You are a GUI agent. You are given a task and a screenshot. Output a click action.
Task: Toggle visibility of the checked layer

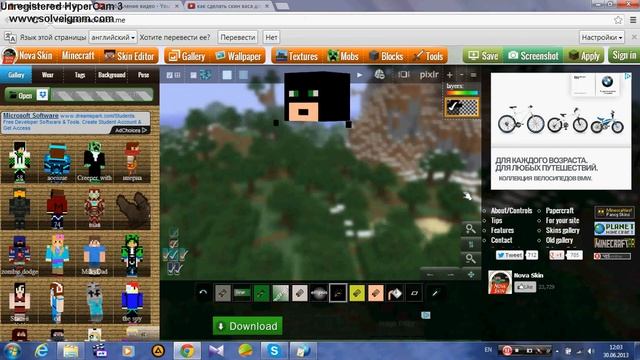coord(452,107)
